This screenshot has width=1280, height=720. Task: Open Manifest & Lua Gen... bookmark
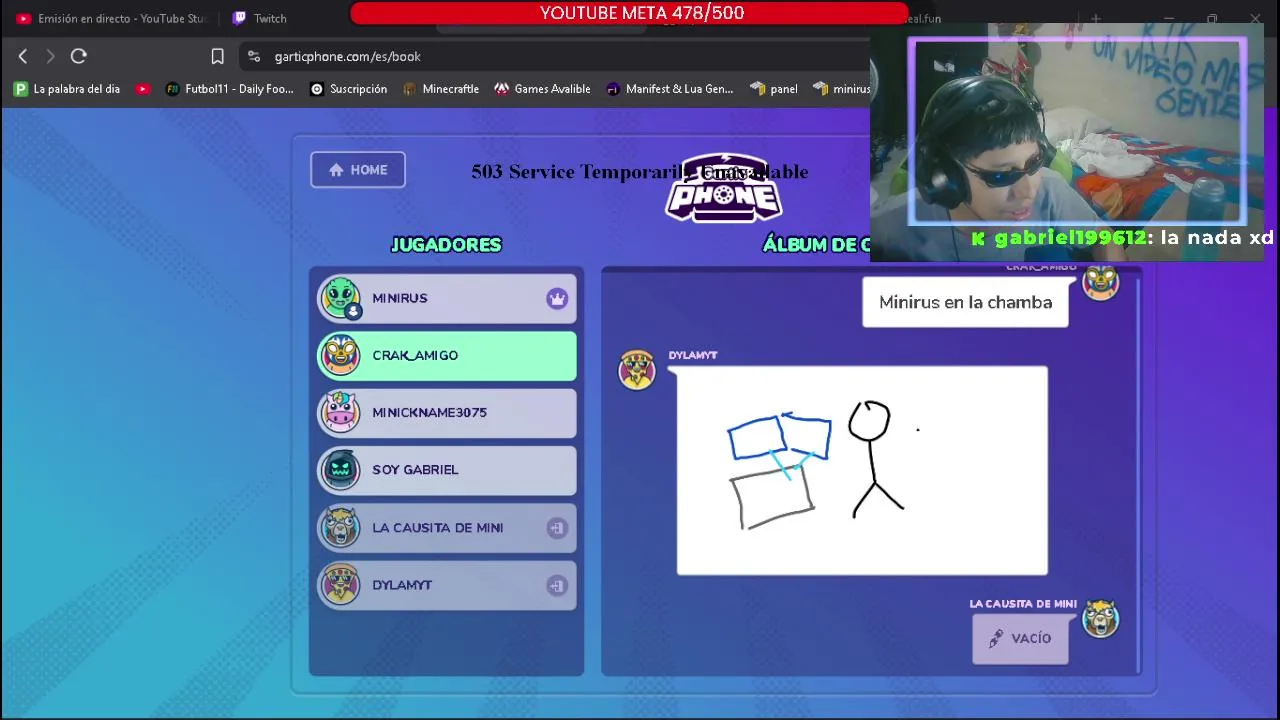coord(670,89)
